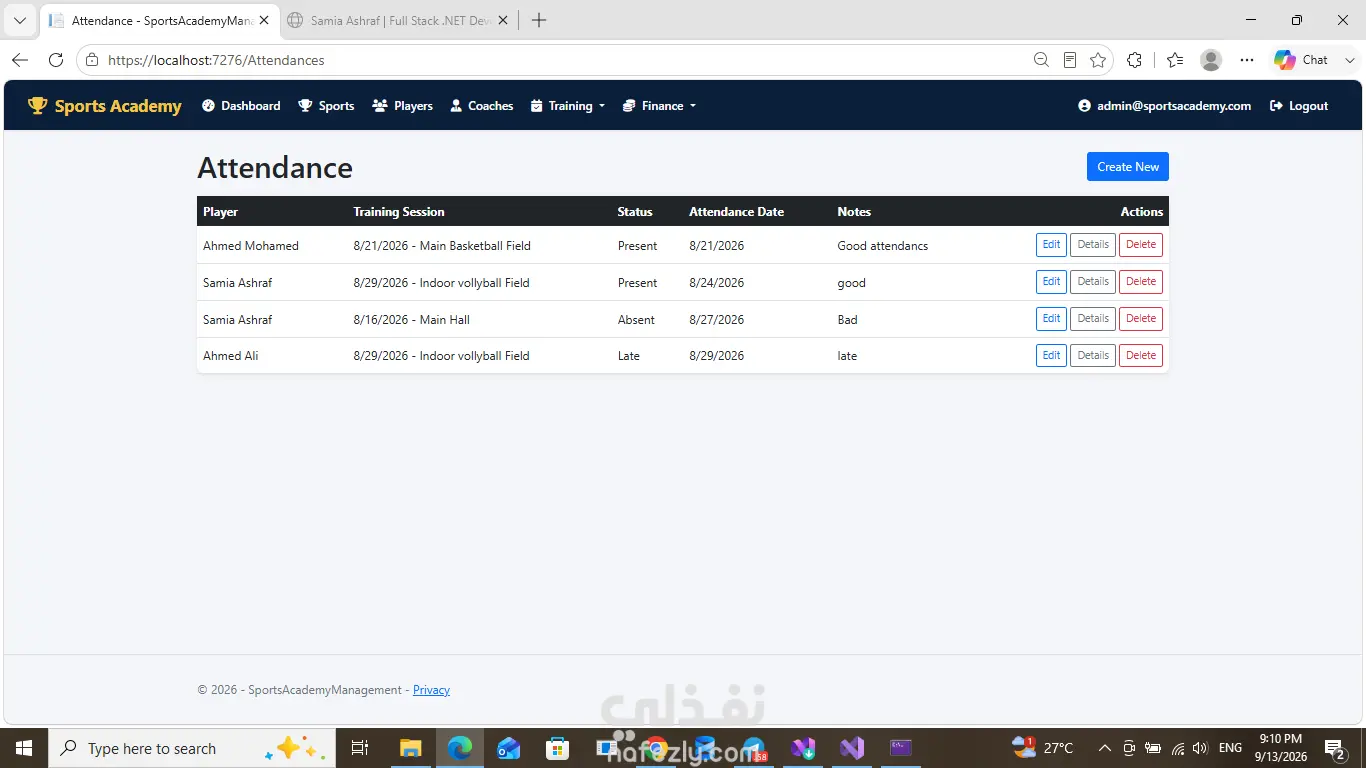Open the browser Extensions puzzle icon

click(x=1134, y=60)
